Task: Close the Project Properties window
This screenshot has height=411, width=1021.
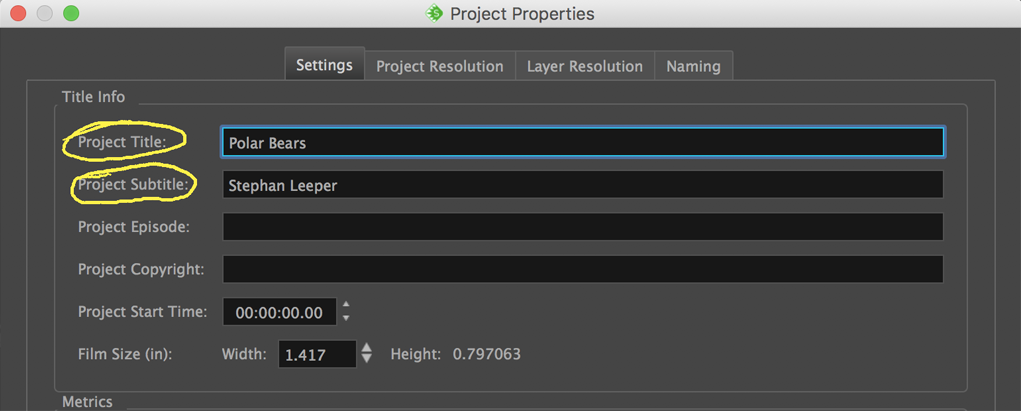Action: click(18, 13)
